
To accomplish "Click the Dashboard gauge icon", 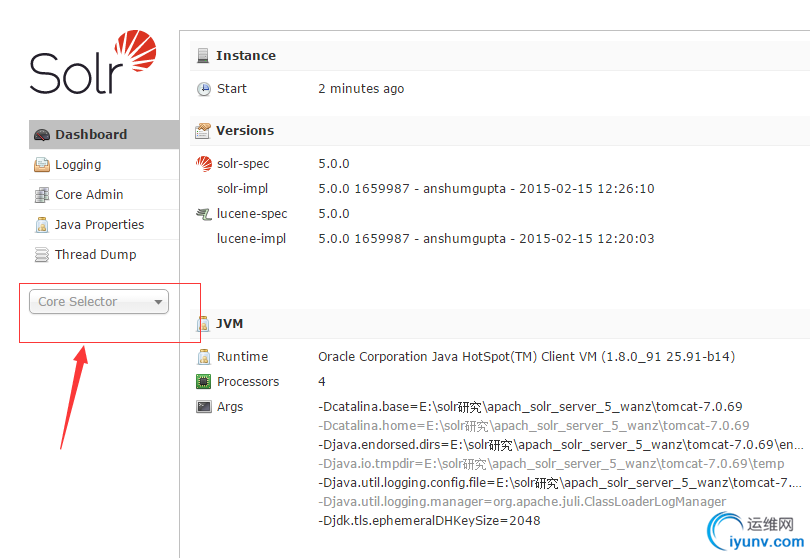I will coord(42,135).
